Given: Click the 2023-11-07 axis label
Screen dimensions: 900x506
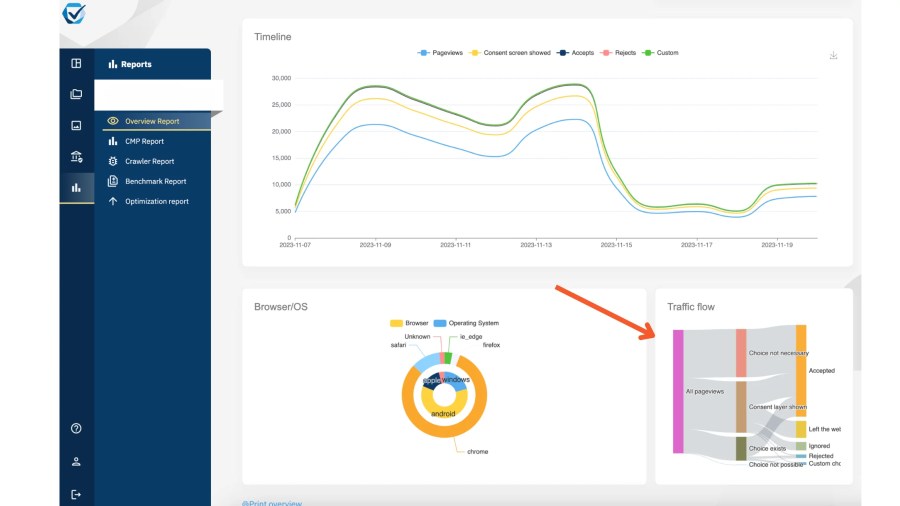Looking at the screenshot, I should click(x=295, y=245).
